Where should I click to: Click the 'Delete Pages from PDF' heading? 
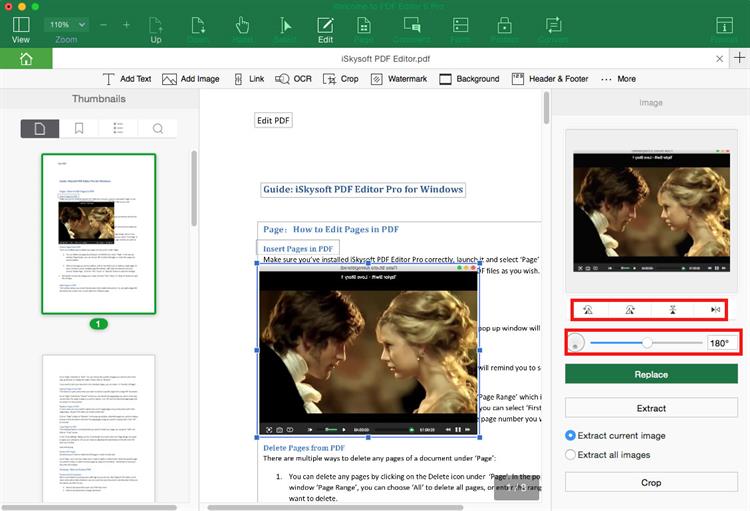pos(304,448)
